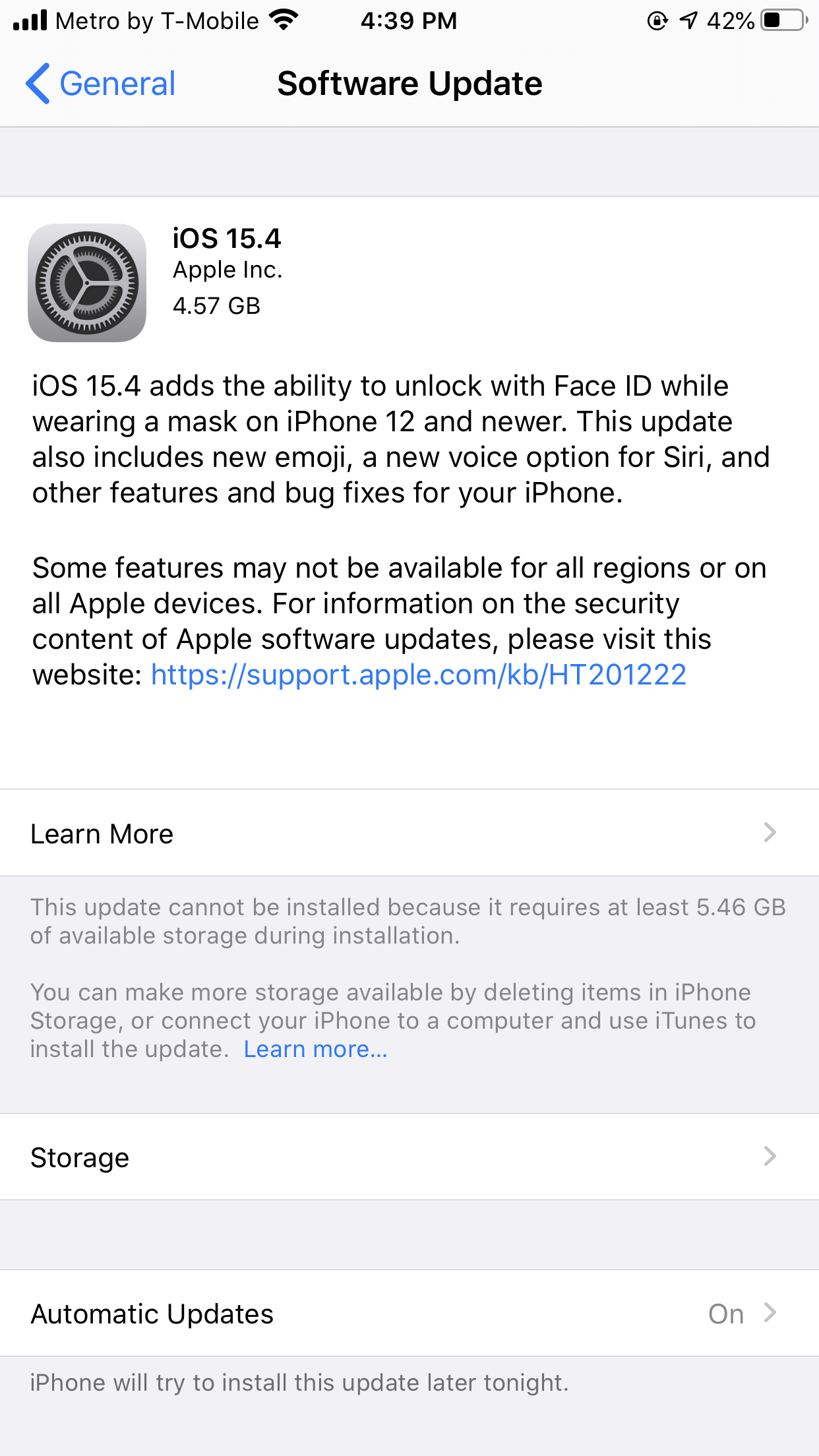The width and height of the screenshot is (819, 1456).
Task: Tap the blue Learn more... link
Action: [x=315, y=1048]
